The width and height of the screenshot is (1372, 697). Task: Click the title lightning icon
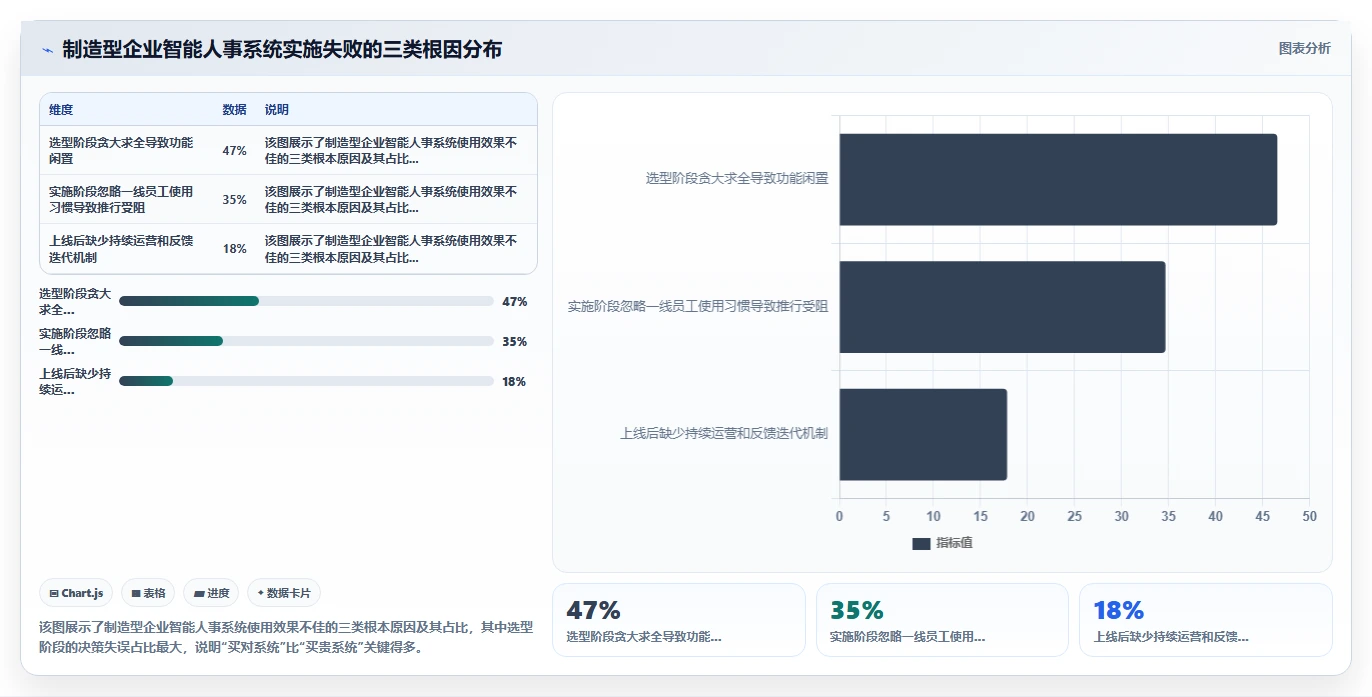47,50
